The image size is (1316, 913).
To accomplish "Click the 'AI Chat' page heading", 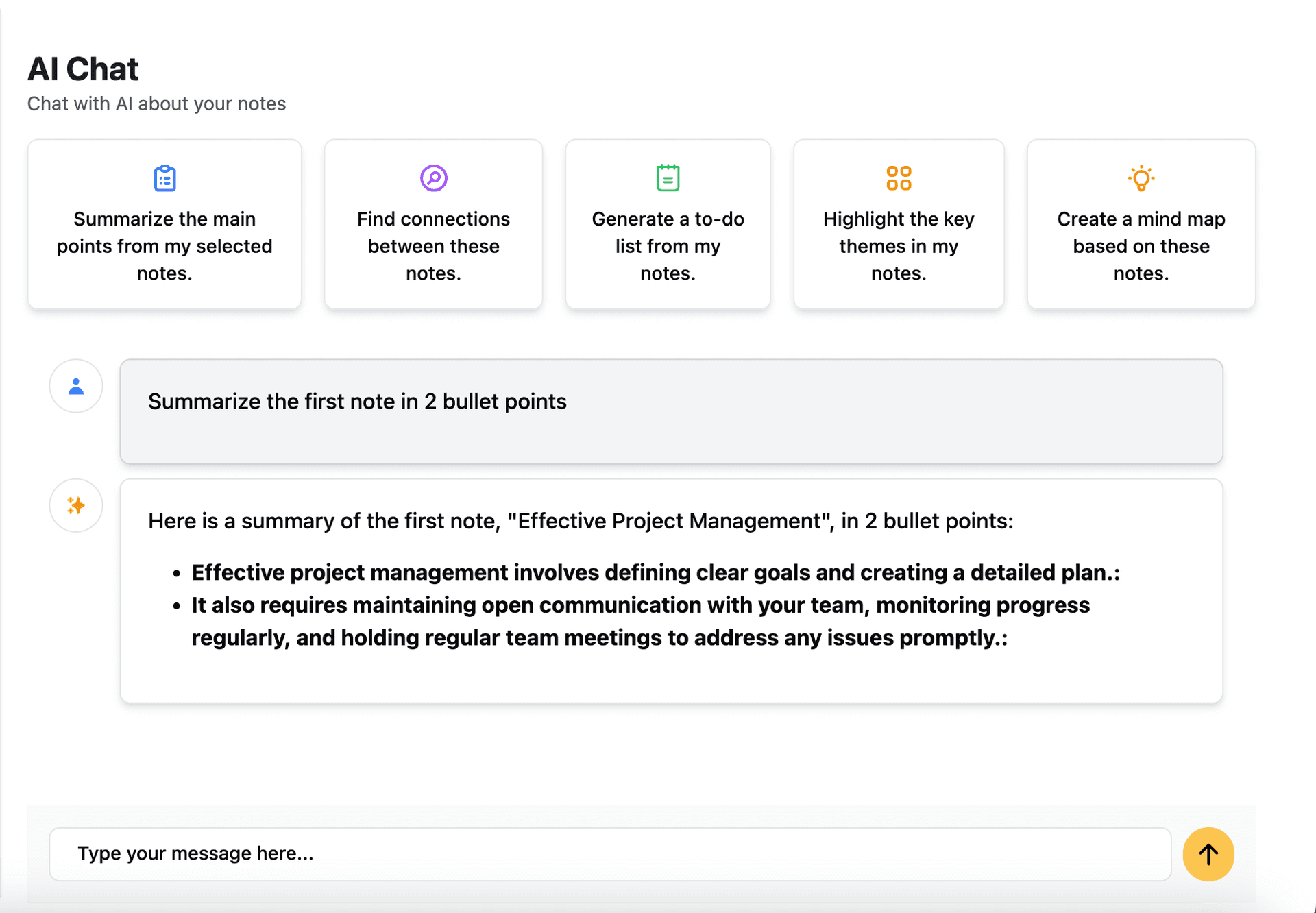I will (83, 69).
